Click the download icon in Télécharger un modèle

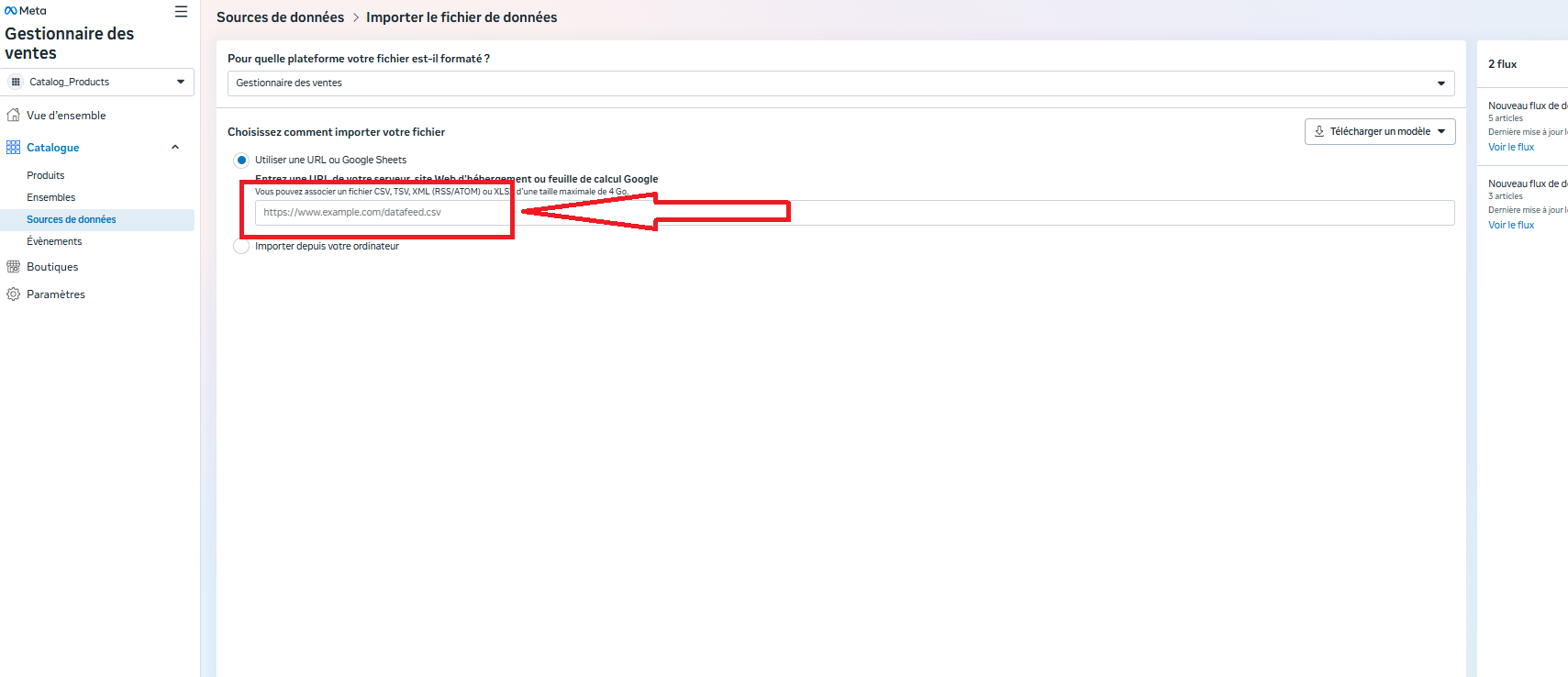[1319, 132]
